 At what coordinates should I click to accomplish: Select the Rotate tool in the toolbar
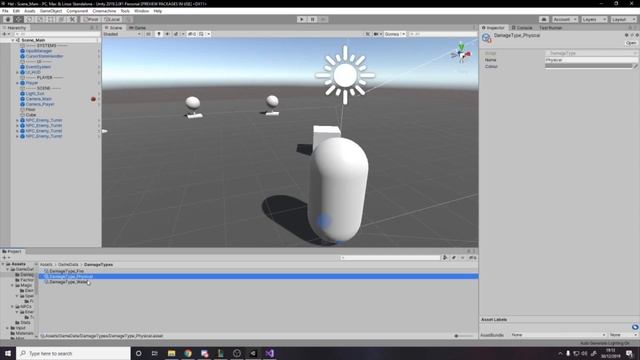click(x=29, y=19)
